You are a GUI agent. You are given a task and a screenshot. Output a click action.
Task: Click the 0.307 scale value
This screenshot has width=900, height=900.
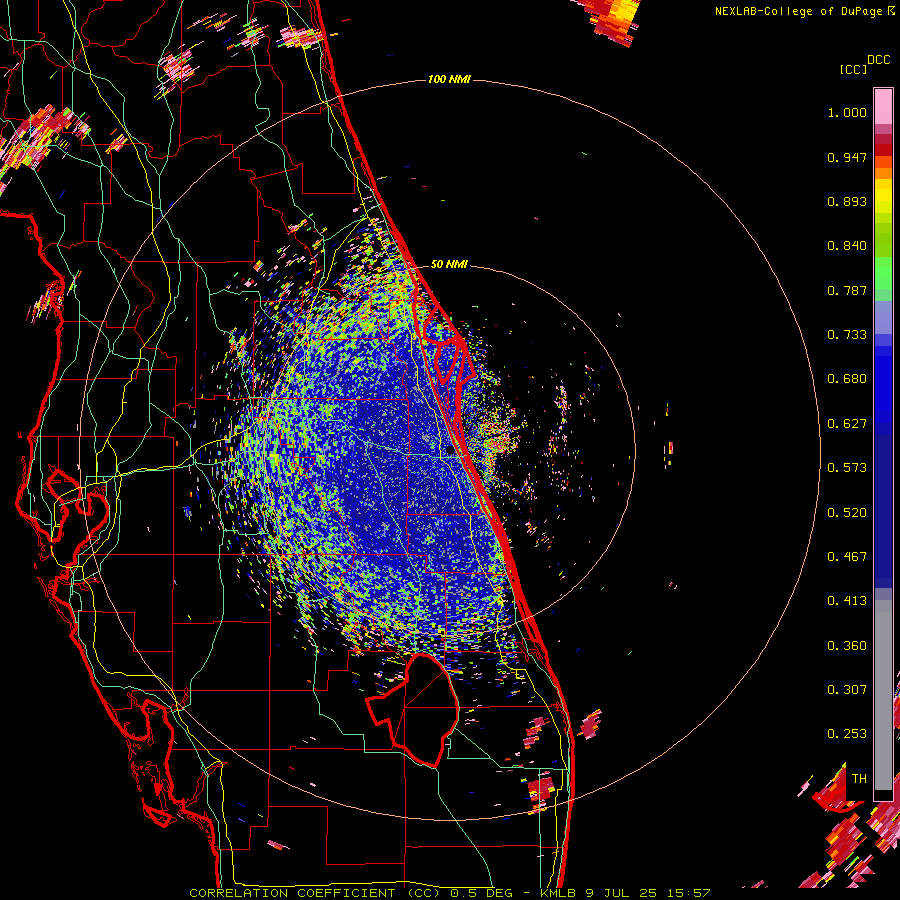[x=847, y=690]
